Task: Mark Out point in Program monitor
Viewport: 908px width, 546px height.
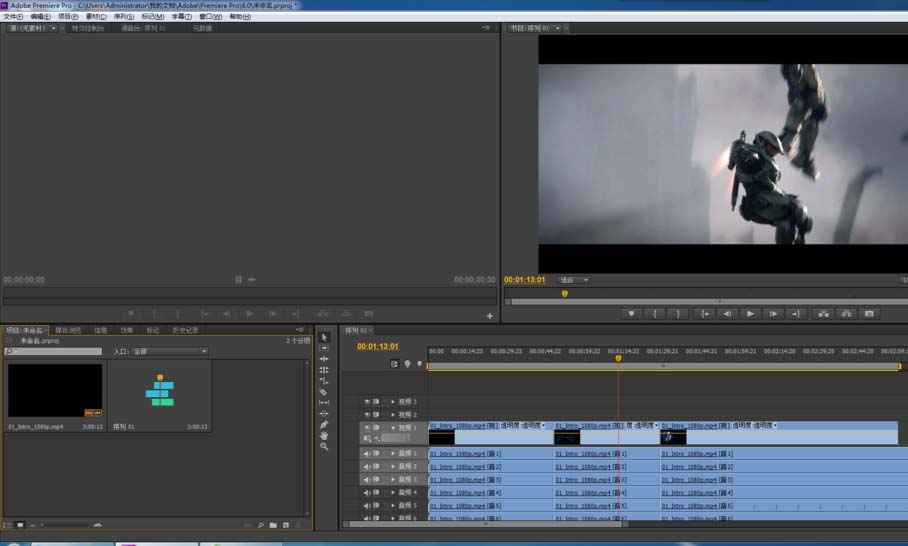Action: click(678, 314)
